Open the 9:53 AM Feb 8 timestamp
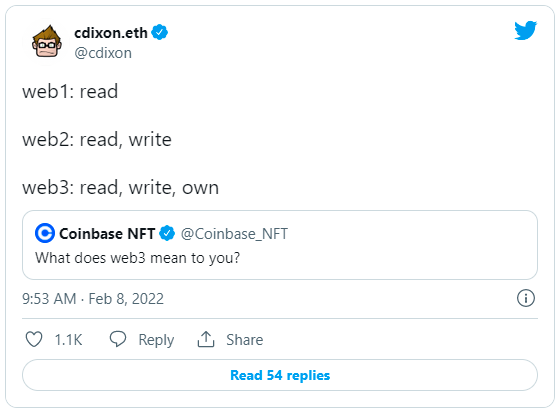 (x=93, y=299)
